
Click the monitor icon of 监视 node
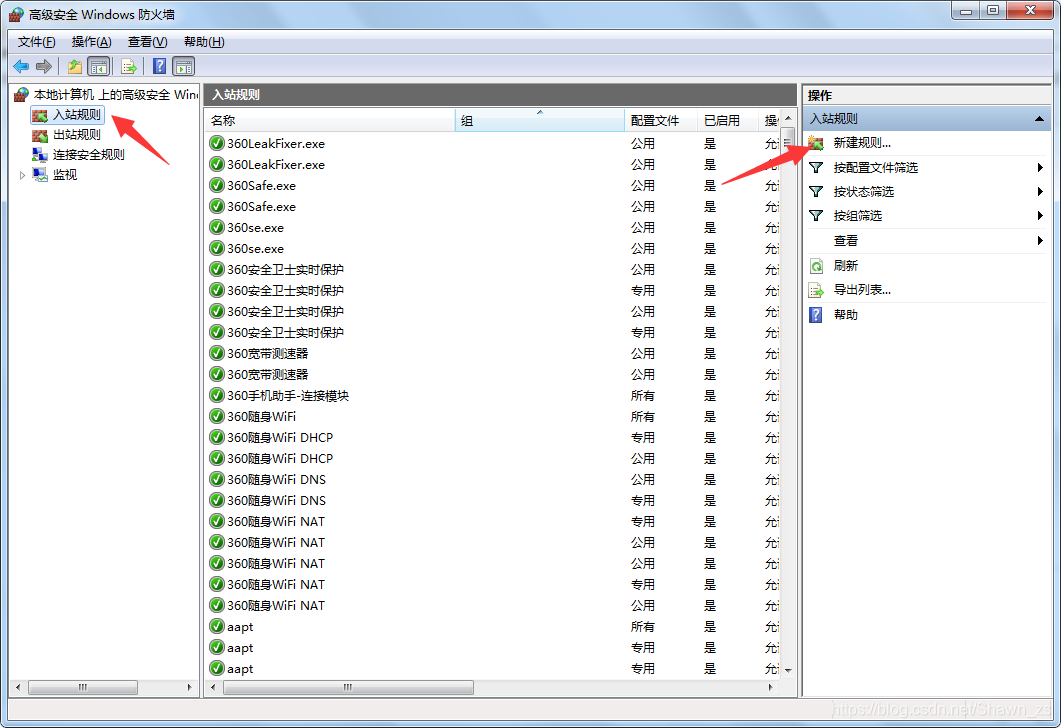click(x=40, y=175)
